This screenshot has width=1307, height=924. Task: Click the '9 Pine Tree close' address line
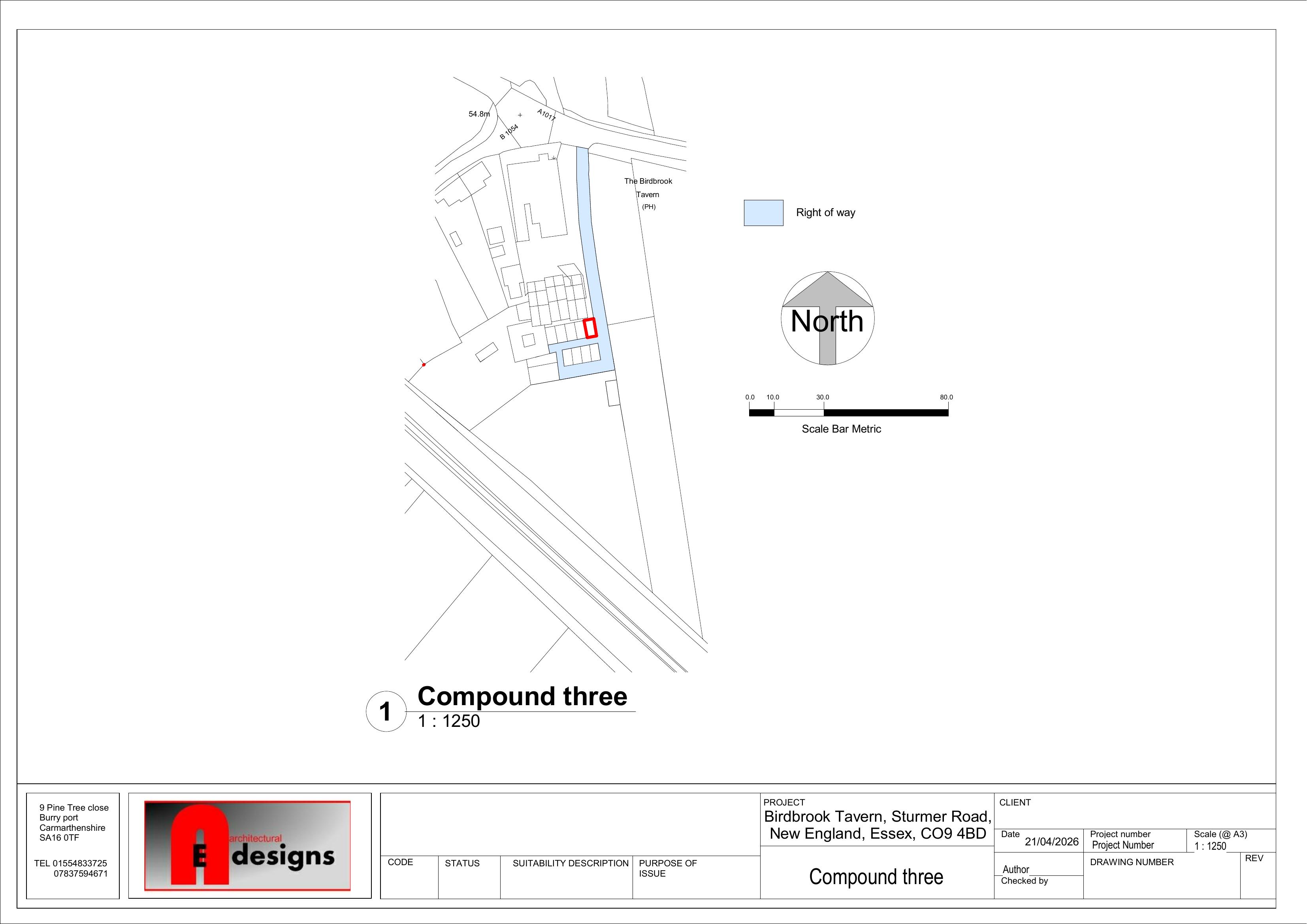[74, 808]
